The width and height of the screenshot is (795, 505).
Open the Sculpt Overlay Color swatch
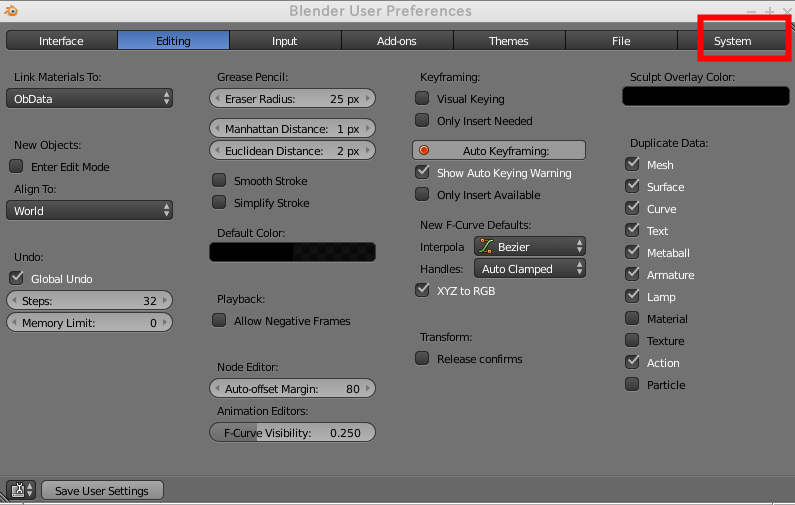706,96
